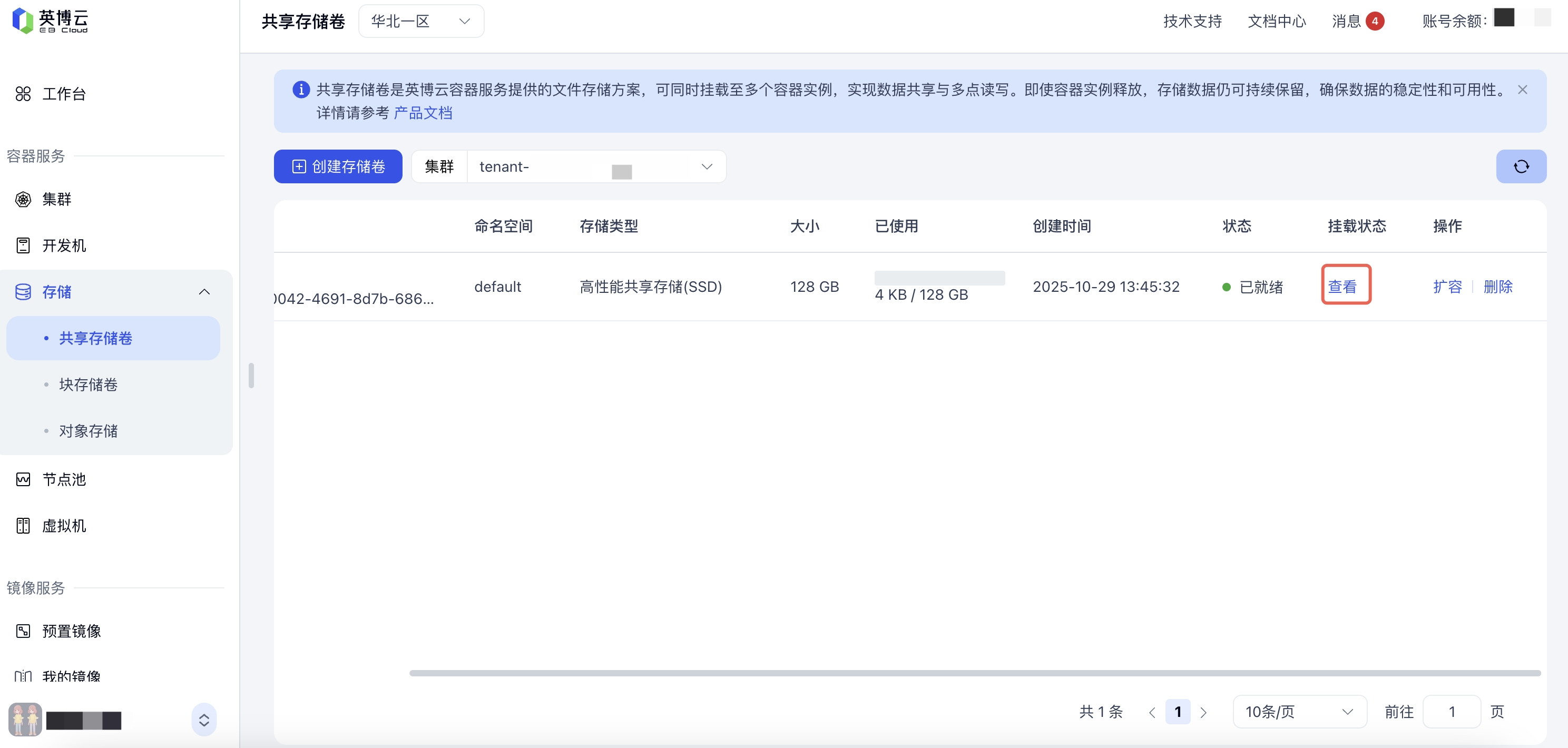Click the user avatar thumbnail

coord(25,720)
